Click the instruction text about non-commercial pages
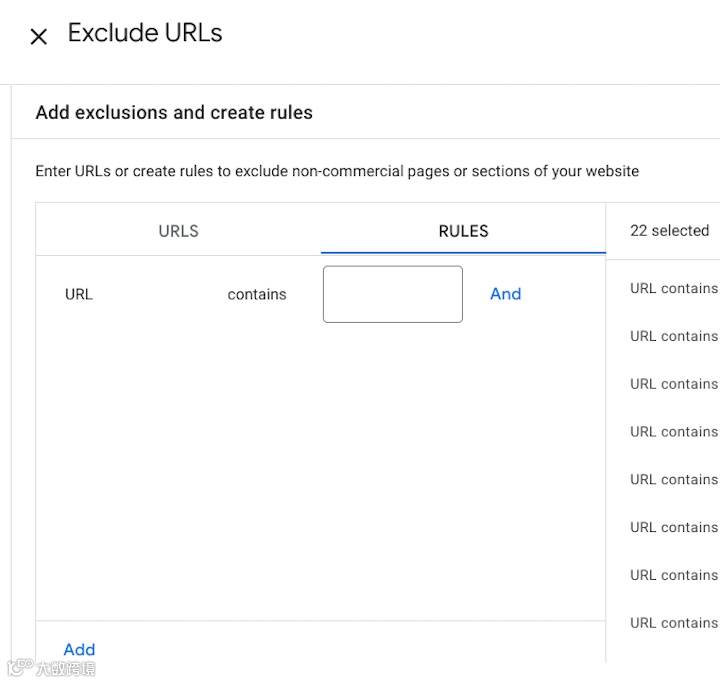The image size is (720, 683). point(337,171)
